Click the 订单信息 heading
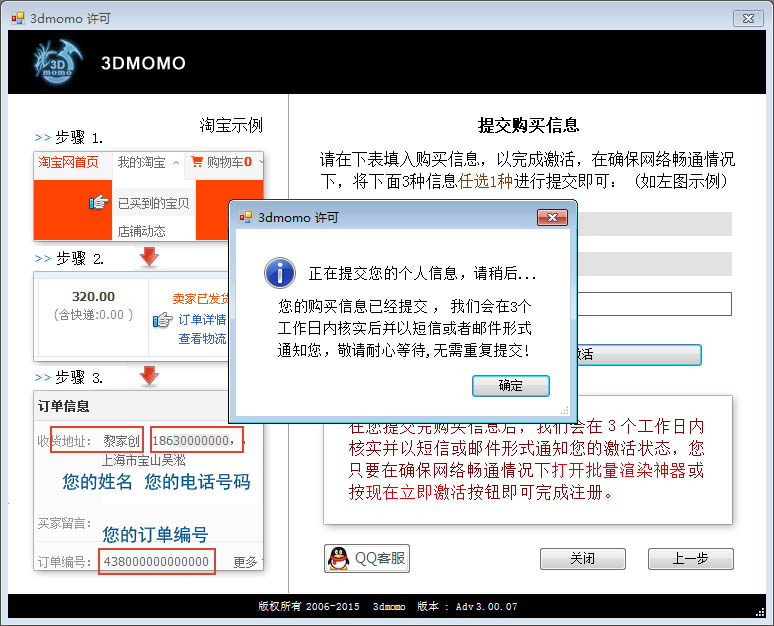 (64, 406)
